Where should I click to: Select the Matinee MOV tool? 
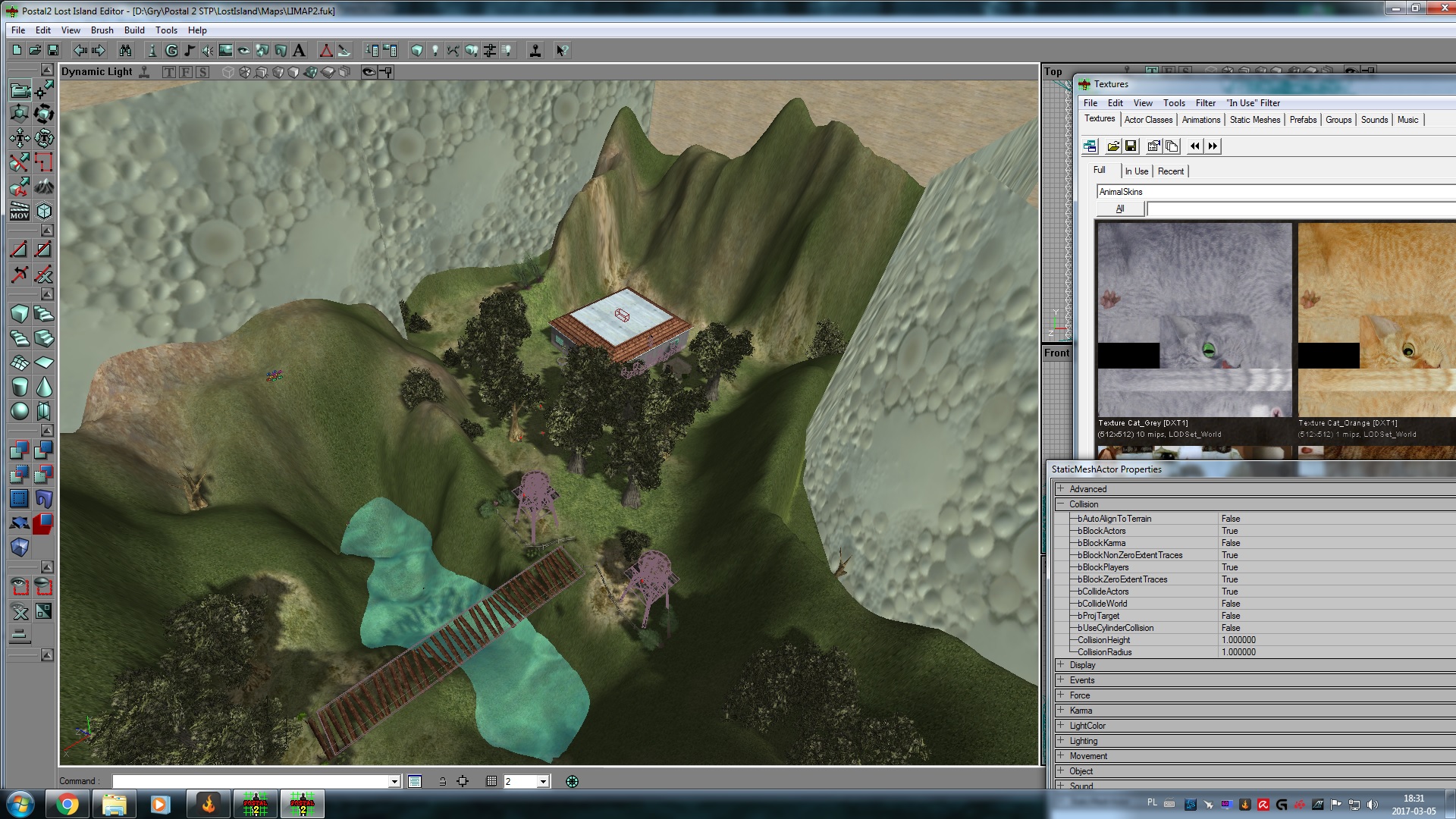click(x=20, y=211)
